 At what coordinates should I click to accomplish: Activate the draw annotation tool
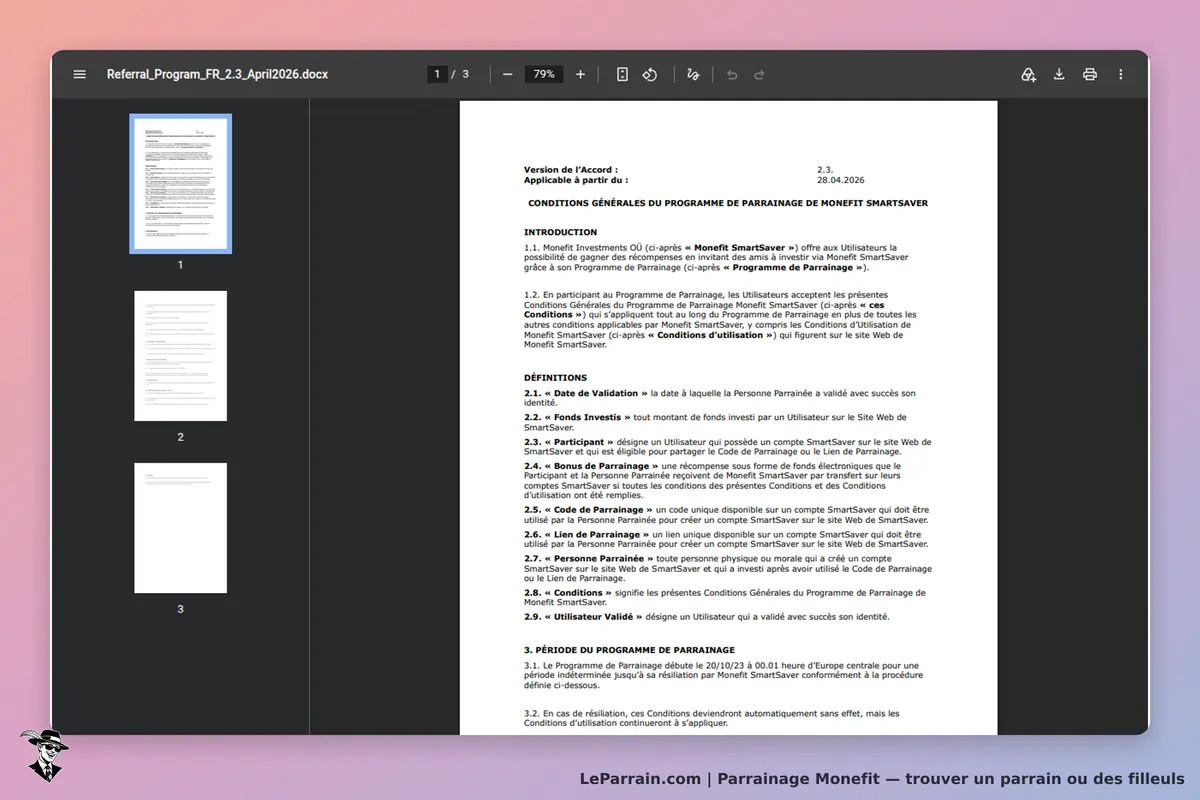[693, 74]
